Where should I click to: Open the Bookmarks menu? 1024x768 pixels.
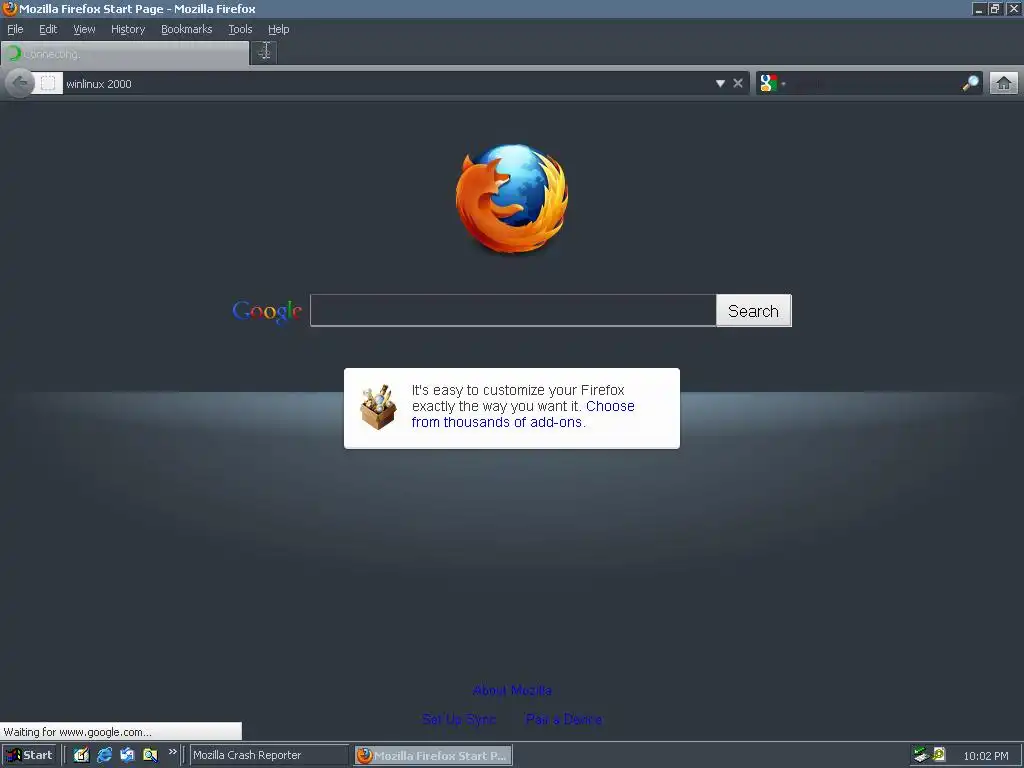pos(187,29)
